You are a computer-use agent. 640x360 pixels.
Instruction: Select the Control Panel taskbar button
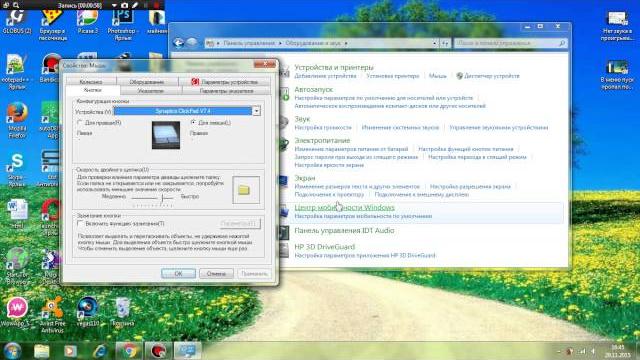coord(187,351)
